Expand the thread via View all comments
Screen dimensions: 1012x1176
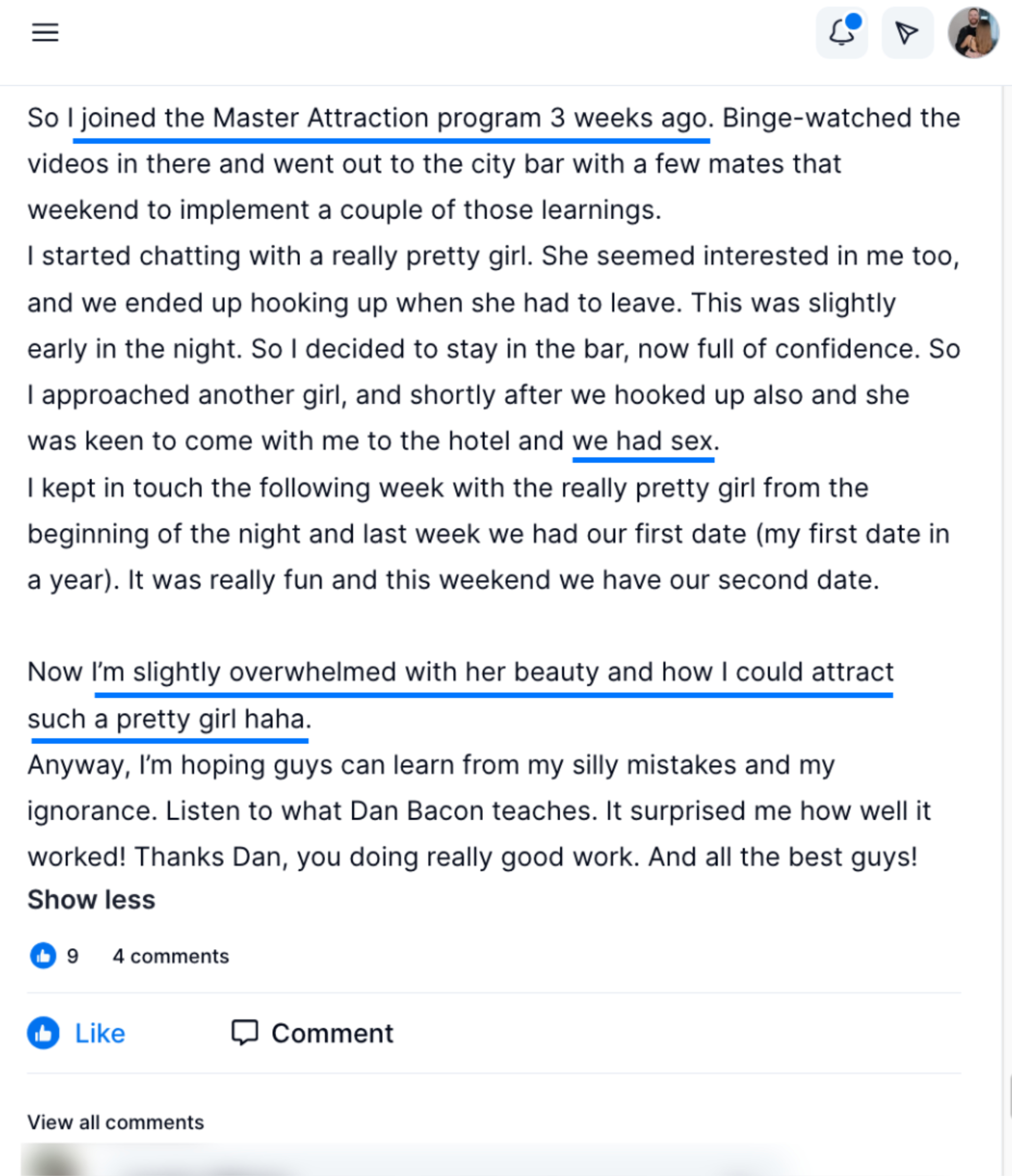pos(116,1122)
